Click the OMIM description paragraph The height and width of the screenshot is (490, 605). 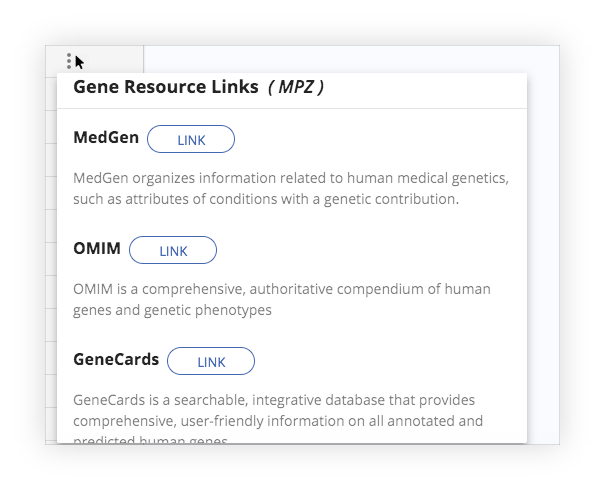(x=282, y=299)
